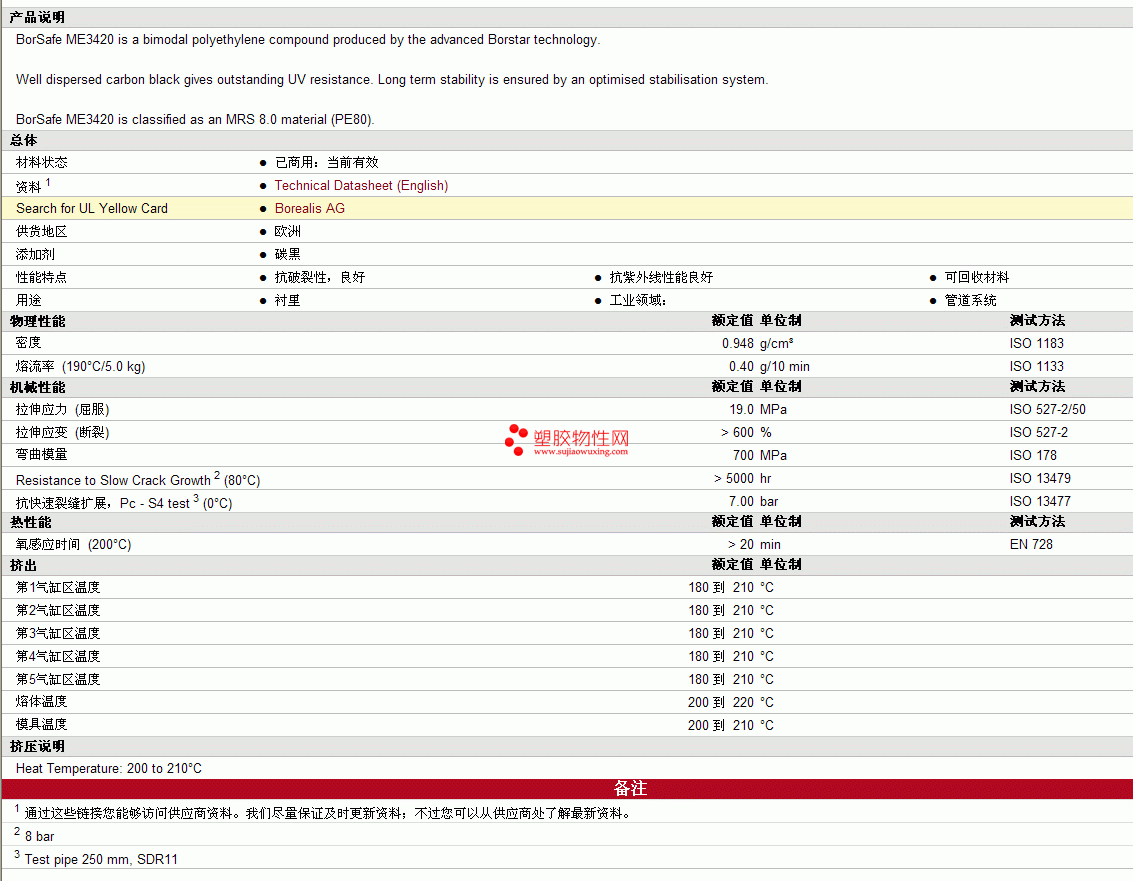Screen dimensions: 1133x881
Task: Select ISO 527-2/50 test method
Action: (1048, 410)
